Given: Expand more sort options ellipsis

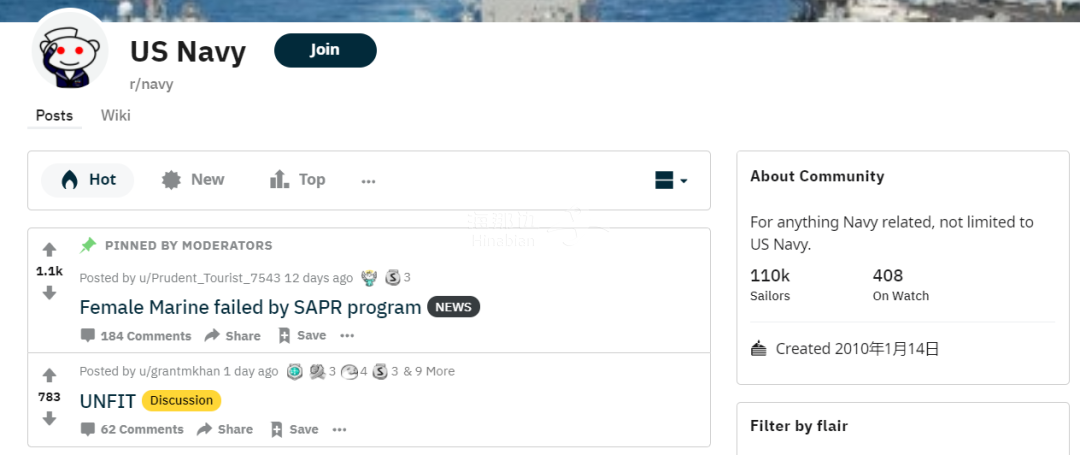Looking at the screenshot, I should [x=368, y=181].
